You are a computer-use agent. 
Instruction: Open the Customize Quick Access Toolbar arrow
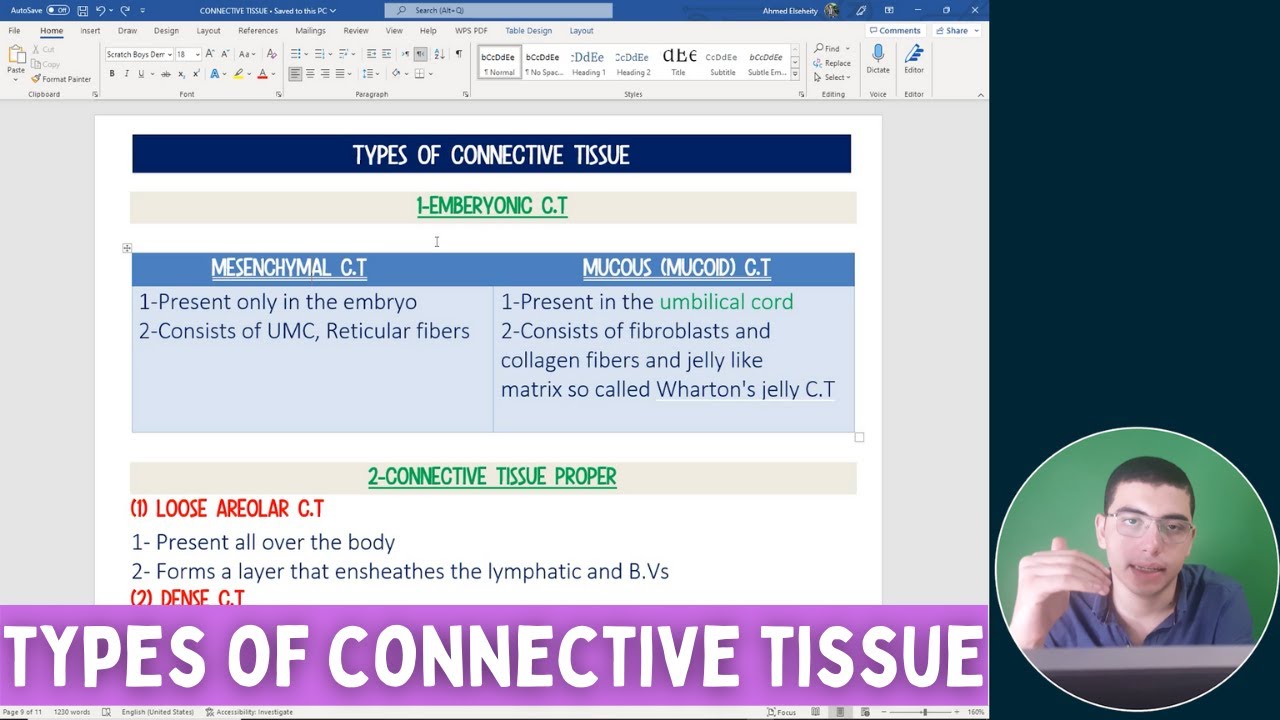143,10
